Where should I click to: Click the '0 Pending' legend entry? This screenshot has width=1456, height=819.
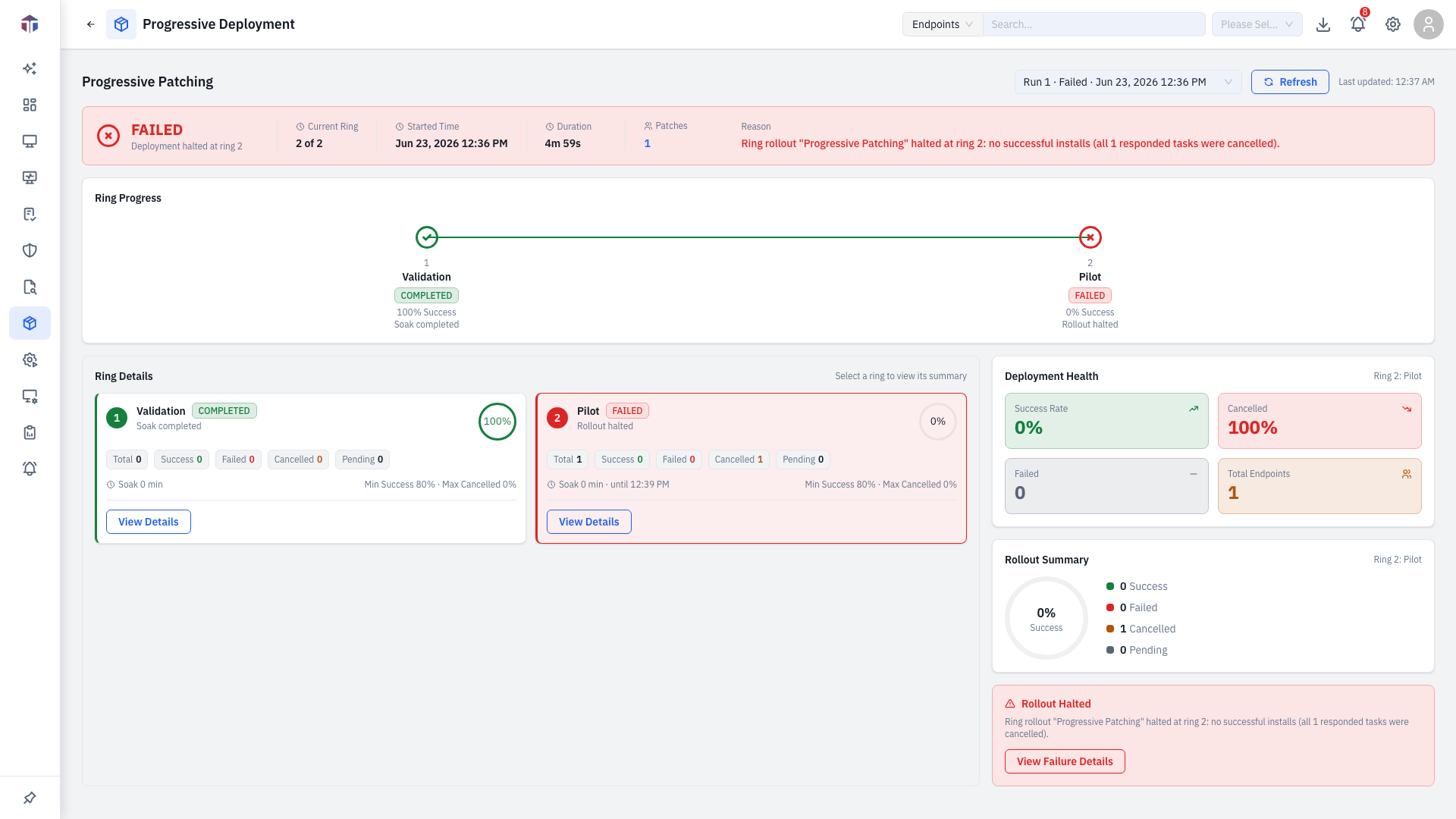coord(1137,650)
